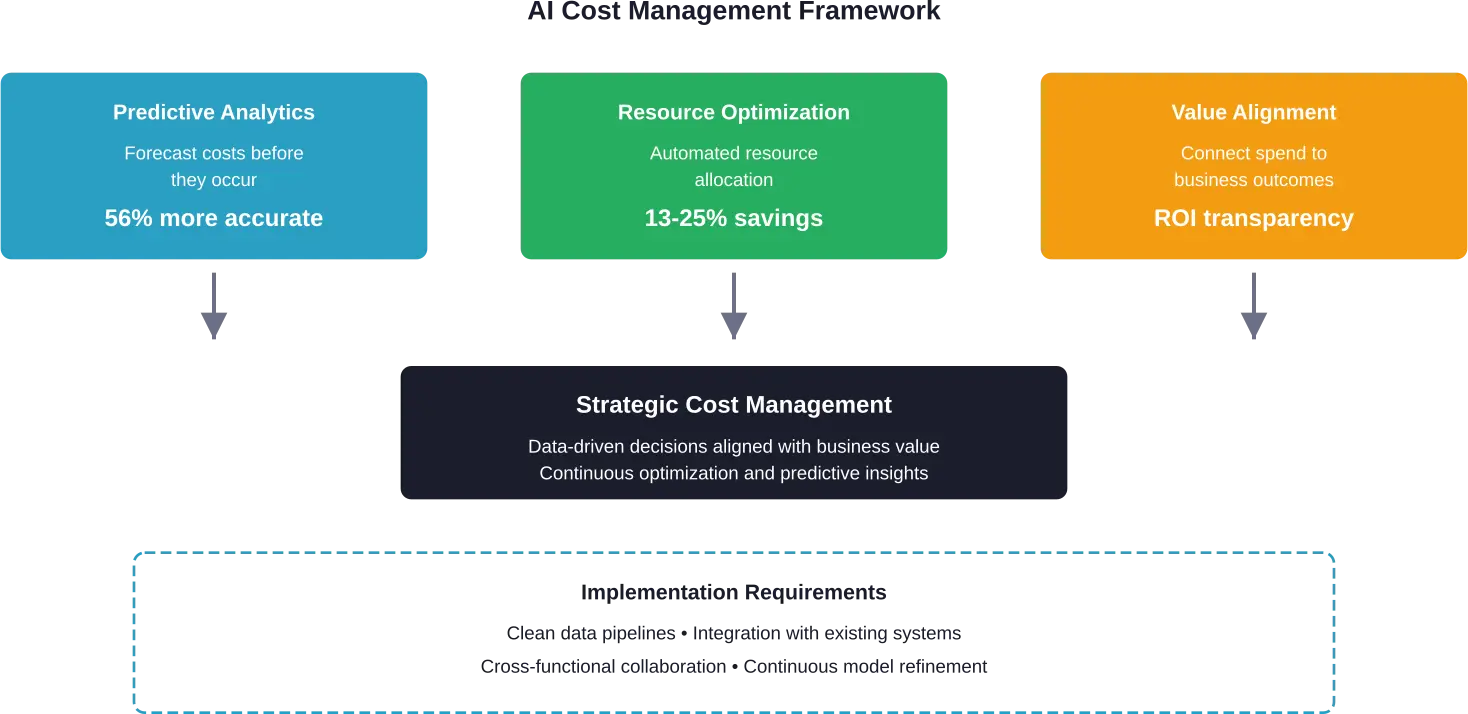Click the dashed blue border of bottom box
The width and height of the screenshot is (1468, 714).
click(x=134, y=630)
